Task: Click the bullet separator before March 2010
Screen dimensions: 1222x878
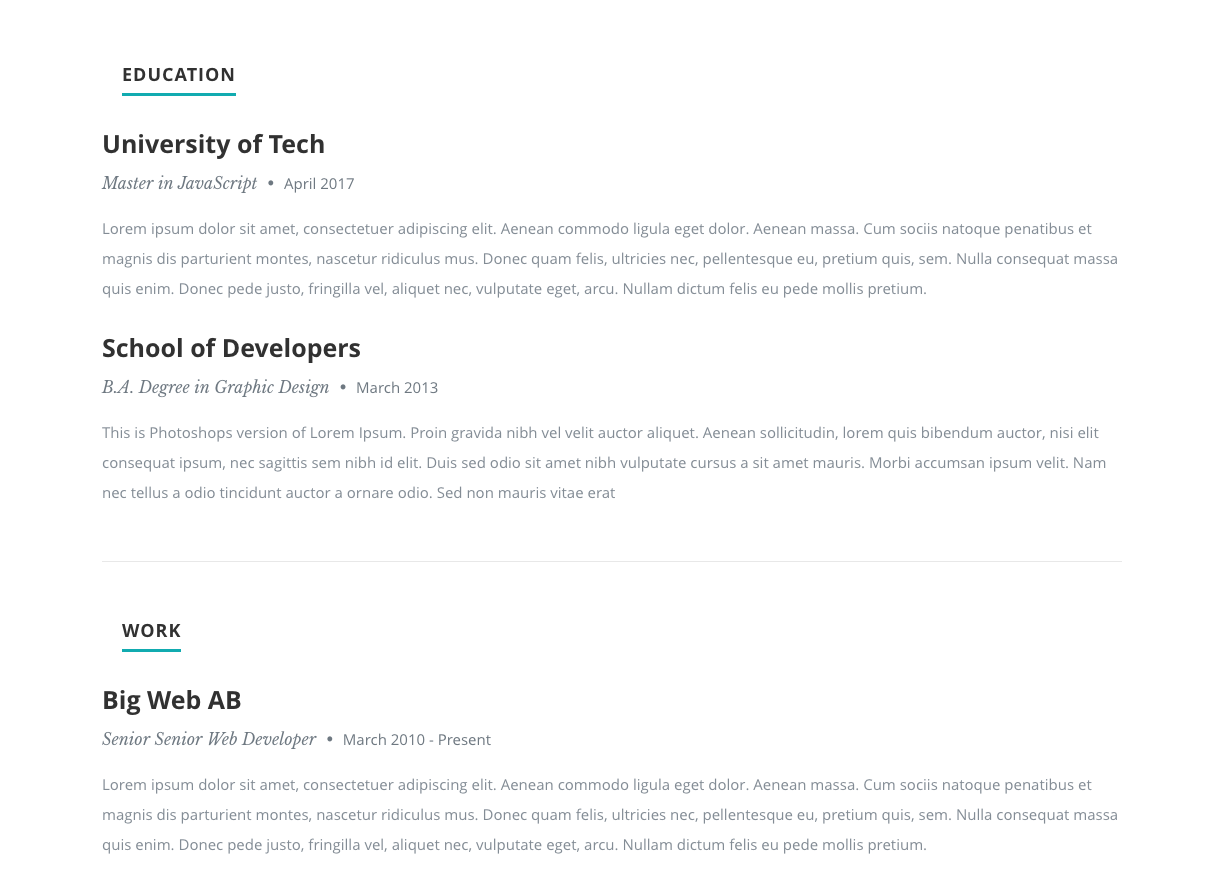Action: click(x=330, y=739)
